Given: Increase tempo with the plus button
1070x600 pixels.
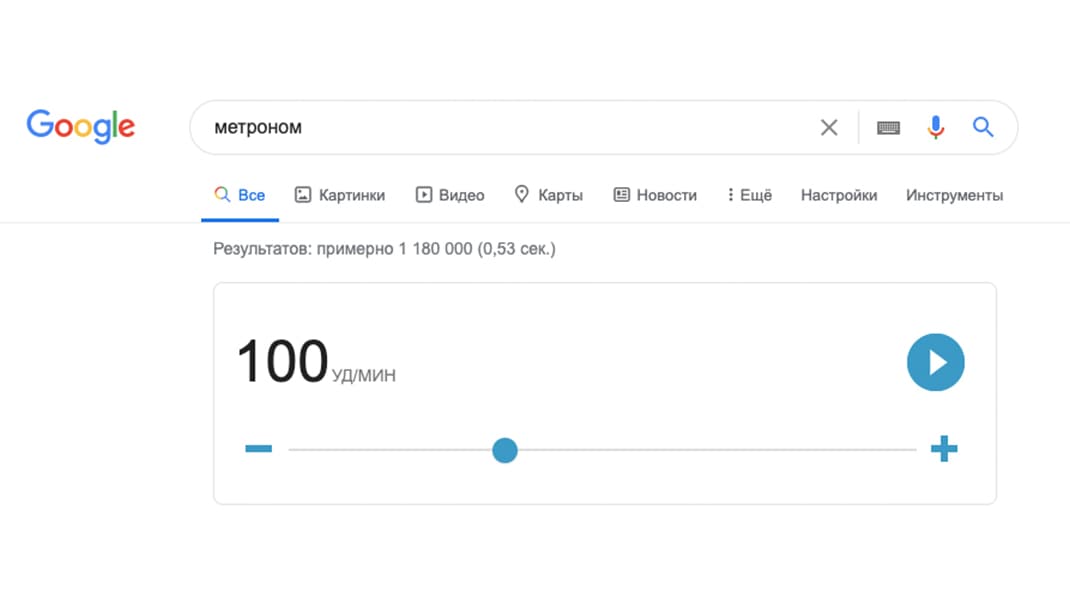Looking at the screenshot, I should 944,449.
